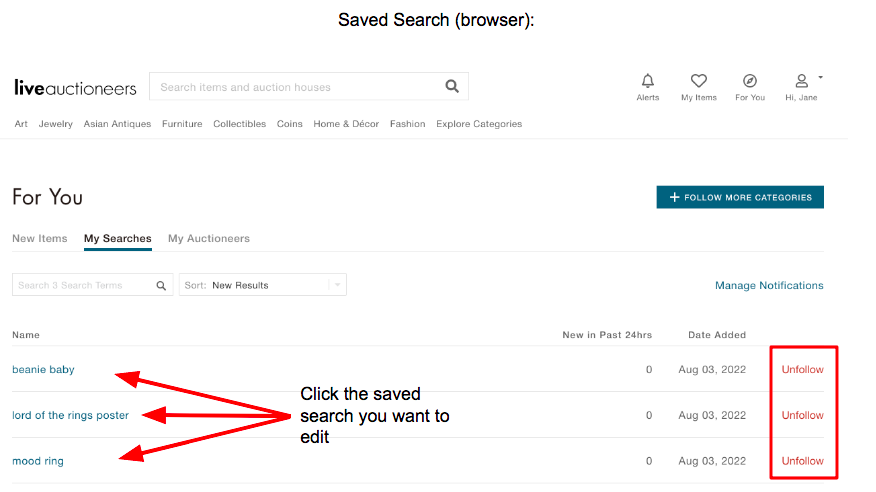Open the beanie baby saved search

pyautogui.click(x=43, y=370)
